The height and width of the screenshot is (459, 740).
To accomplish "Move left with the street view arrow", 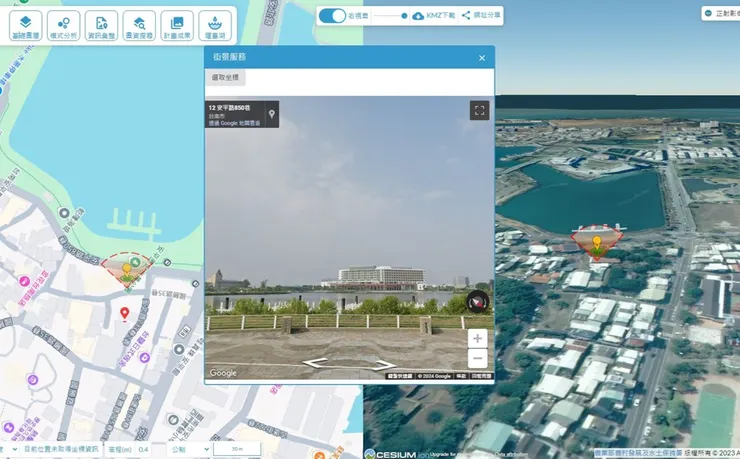I will tap(316, 363).
